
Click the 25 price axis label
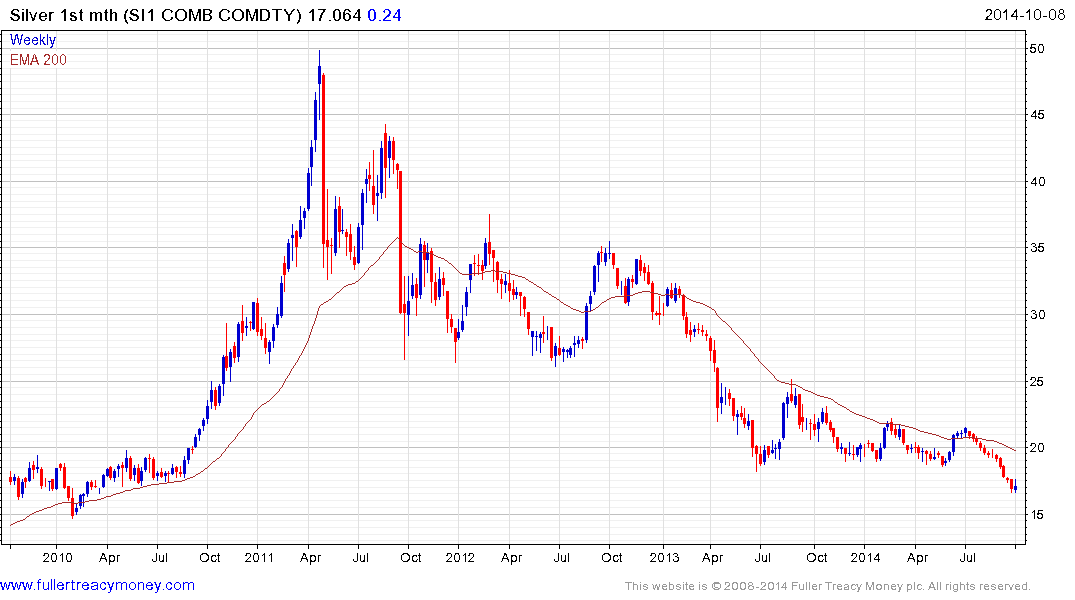[x=1037, y=381]
